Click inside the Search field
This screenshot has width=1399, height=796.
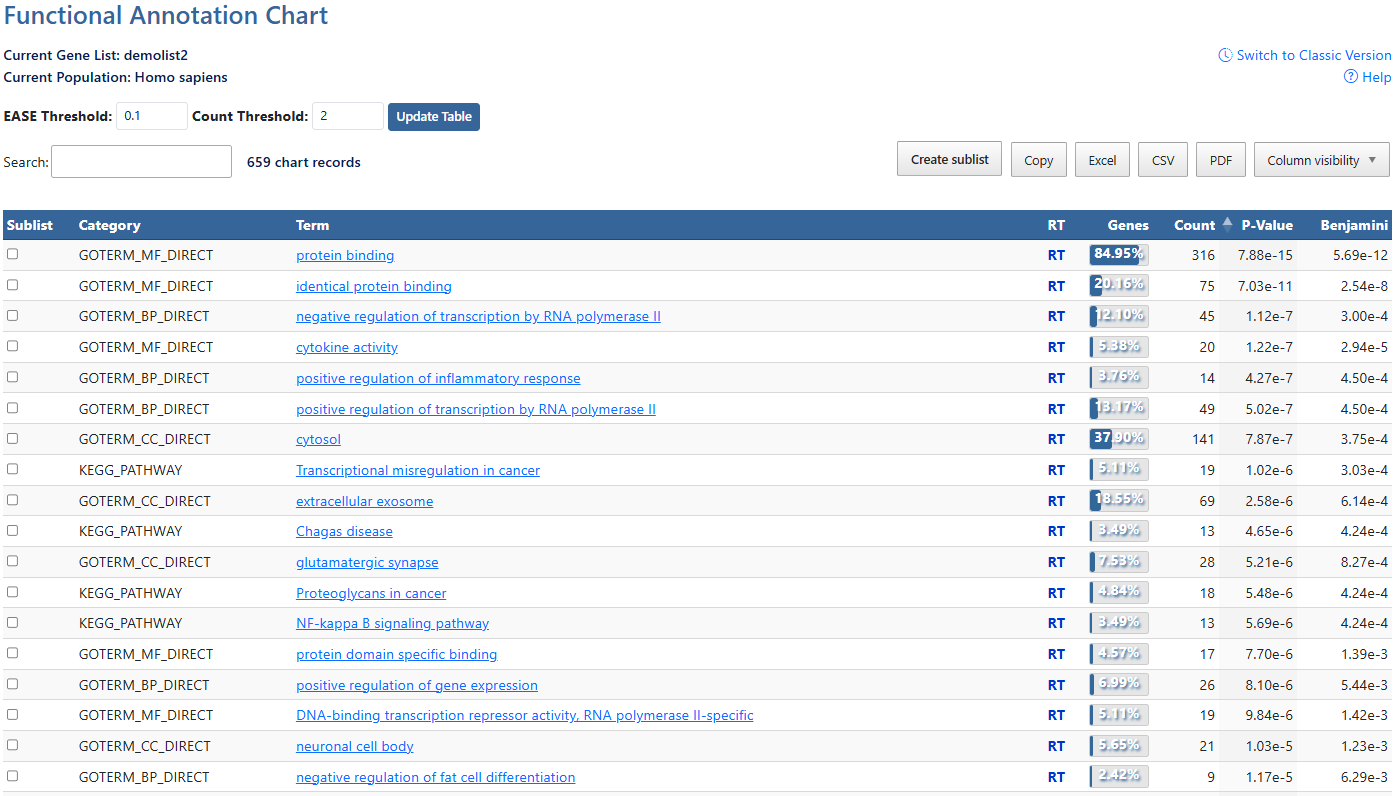140,161
